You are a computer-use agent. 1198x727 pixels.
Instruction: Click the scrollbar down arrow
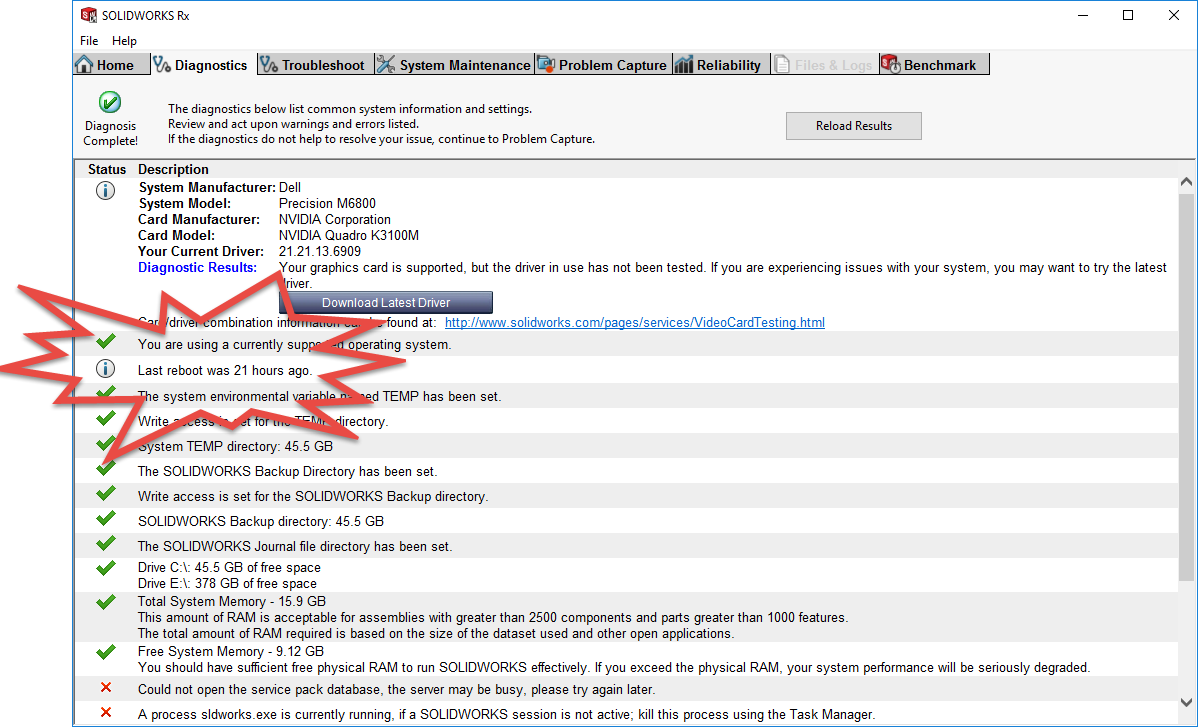(1186, 703)
